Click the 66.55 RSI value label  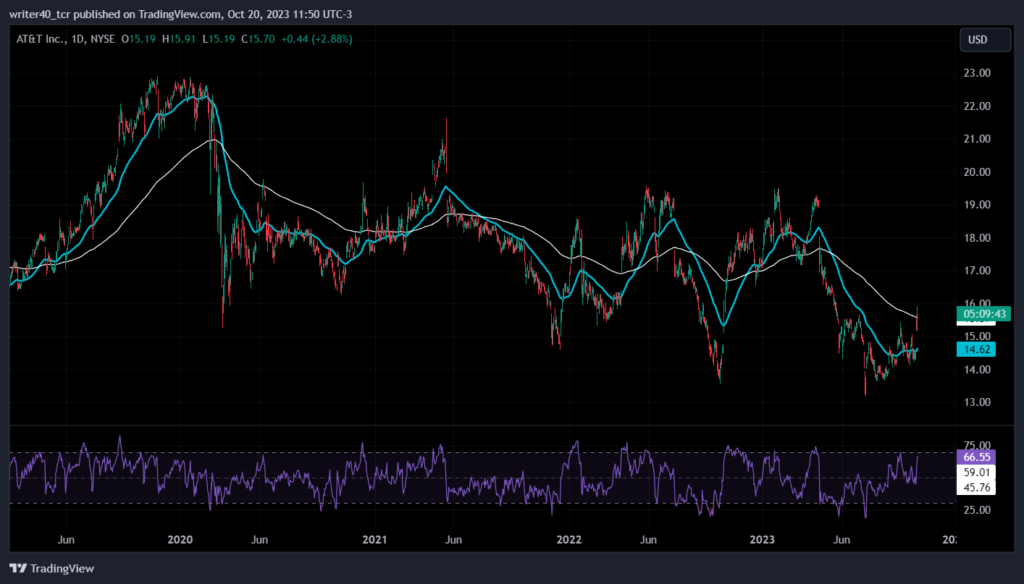coord(976,457)
